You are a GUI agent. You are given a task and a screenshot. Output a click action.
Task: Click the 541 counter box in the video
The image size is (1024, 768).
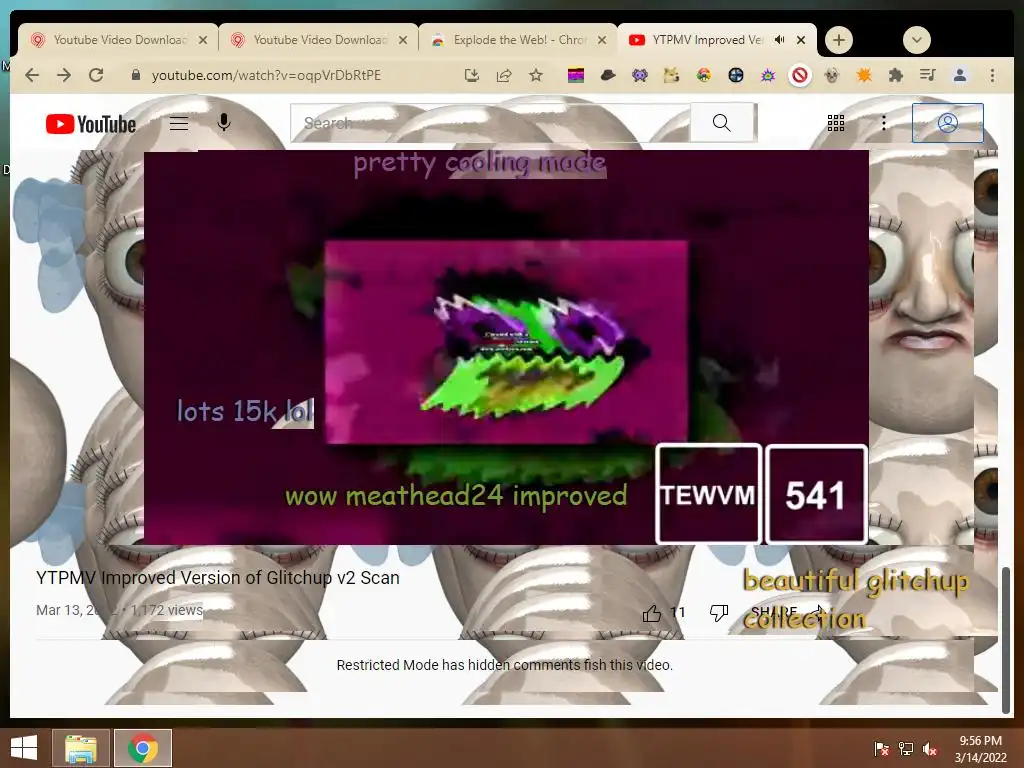pyautogui.click(x=816, y=494)
